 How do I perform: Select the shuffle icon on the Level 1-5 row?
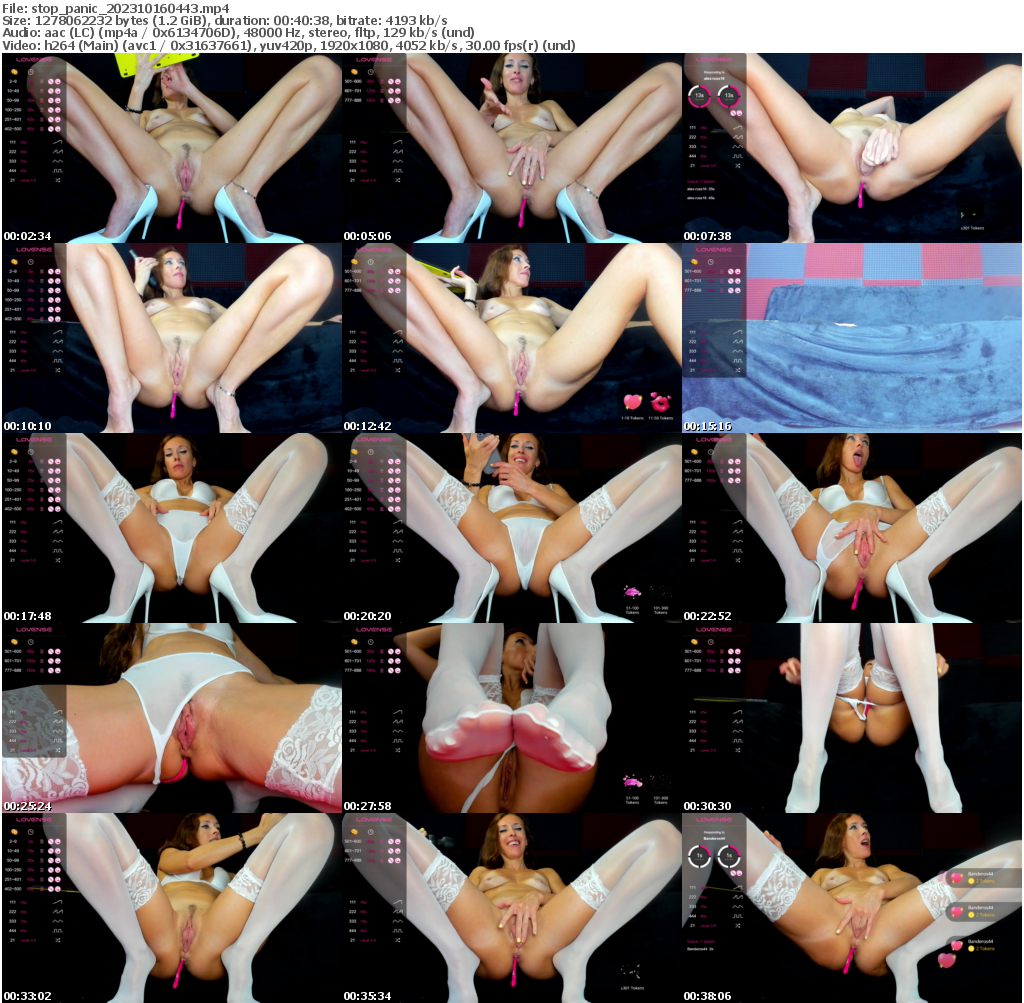(57, 180)
